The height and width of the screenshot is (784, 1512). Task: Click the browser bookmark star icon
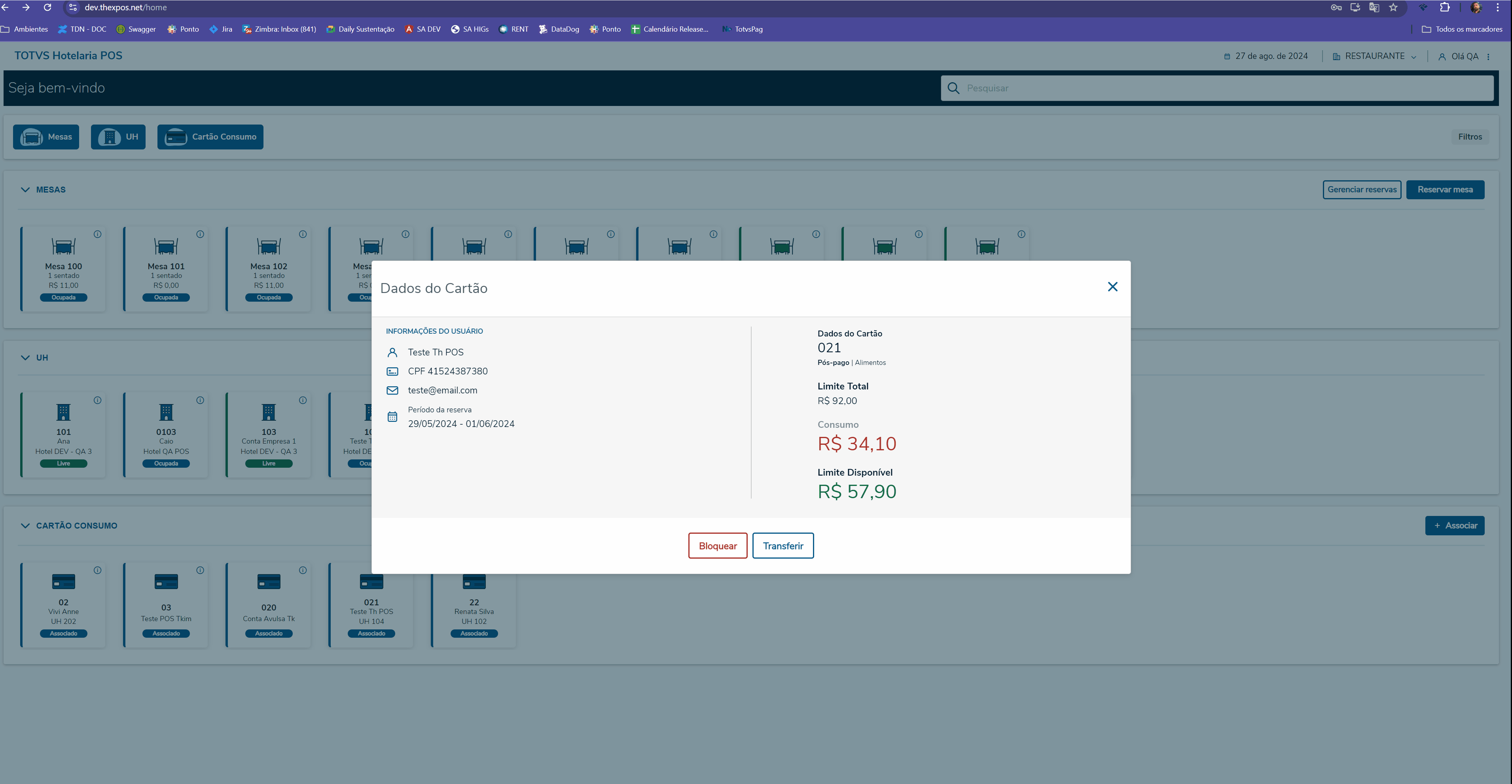1393,8
